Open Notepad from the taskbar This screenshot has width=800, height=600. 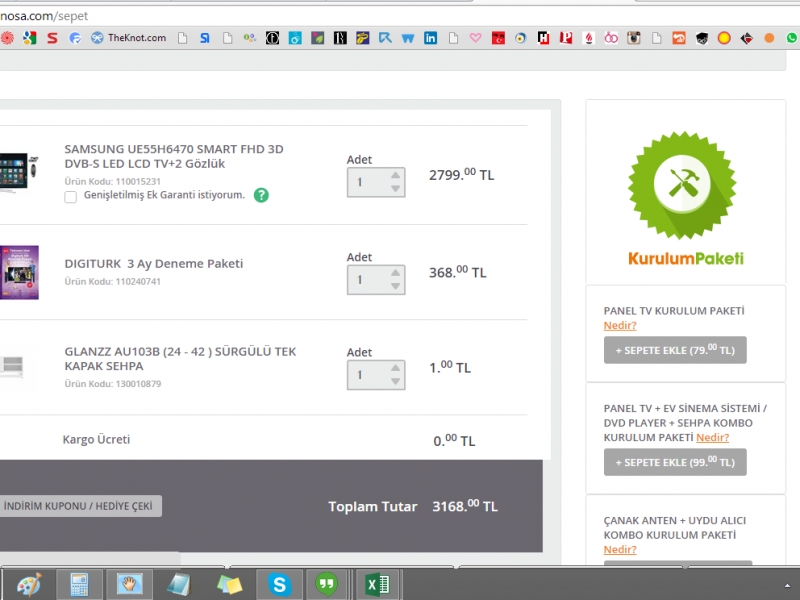[179, 584]
